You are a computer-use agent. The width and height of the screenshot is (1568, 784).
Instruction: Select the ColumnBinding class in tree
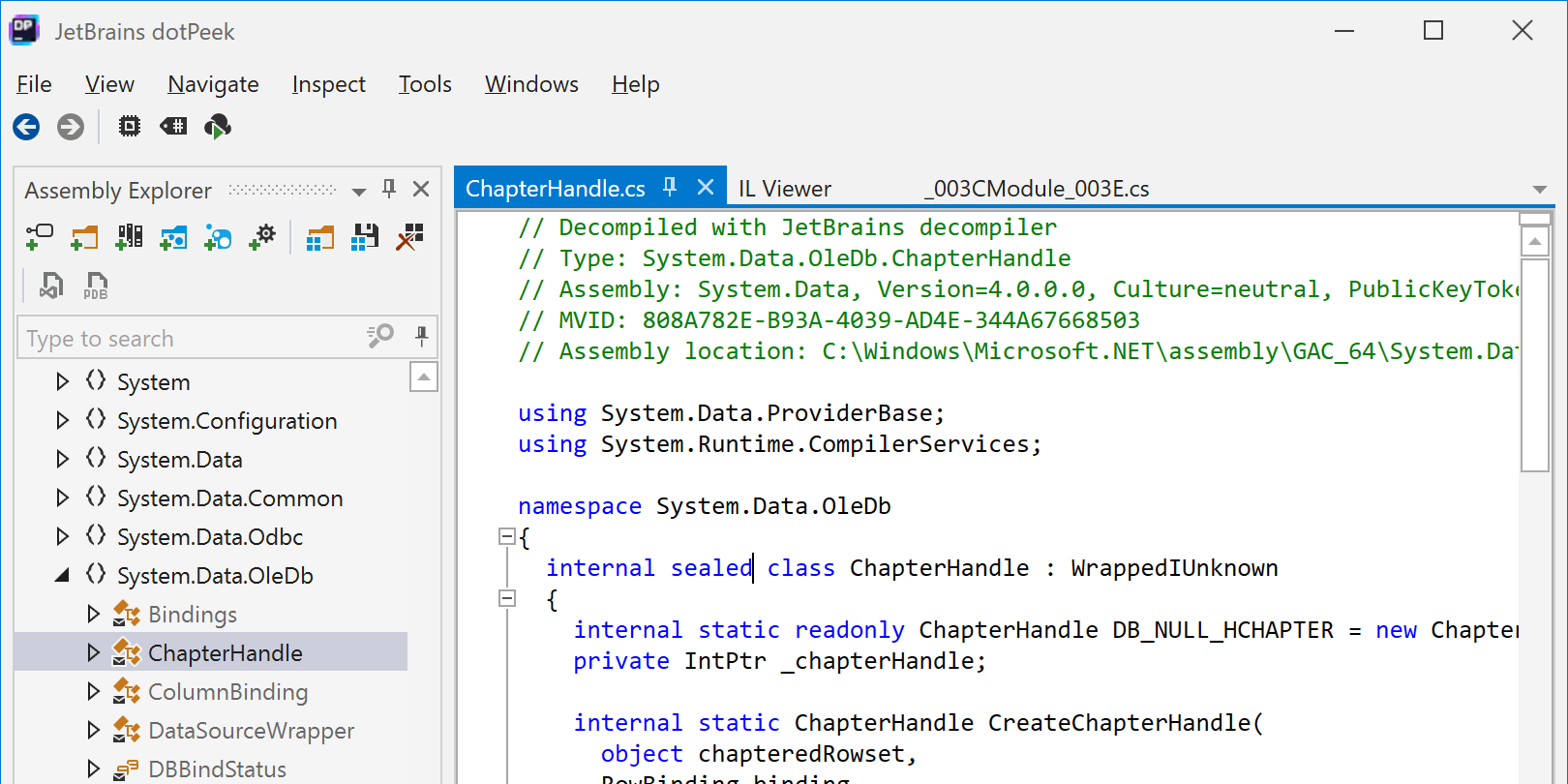point(227,692)
